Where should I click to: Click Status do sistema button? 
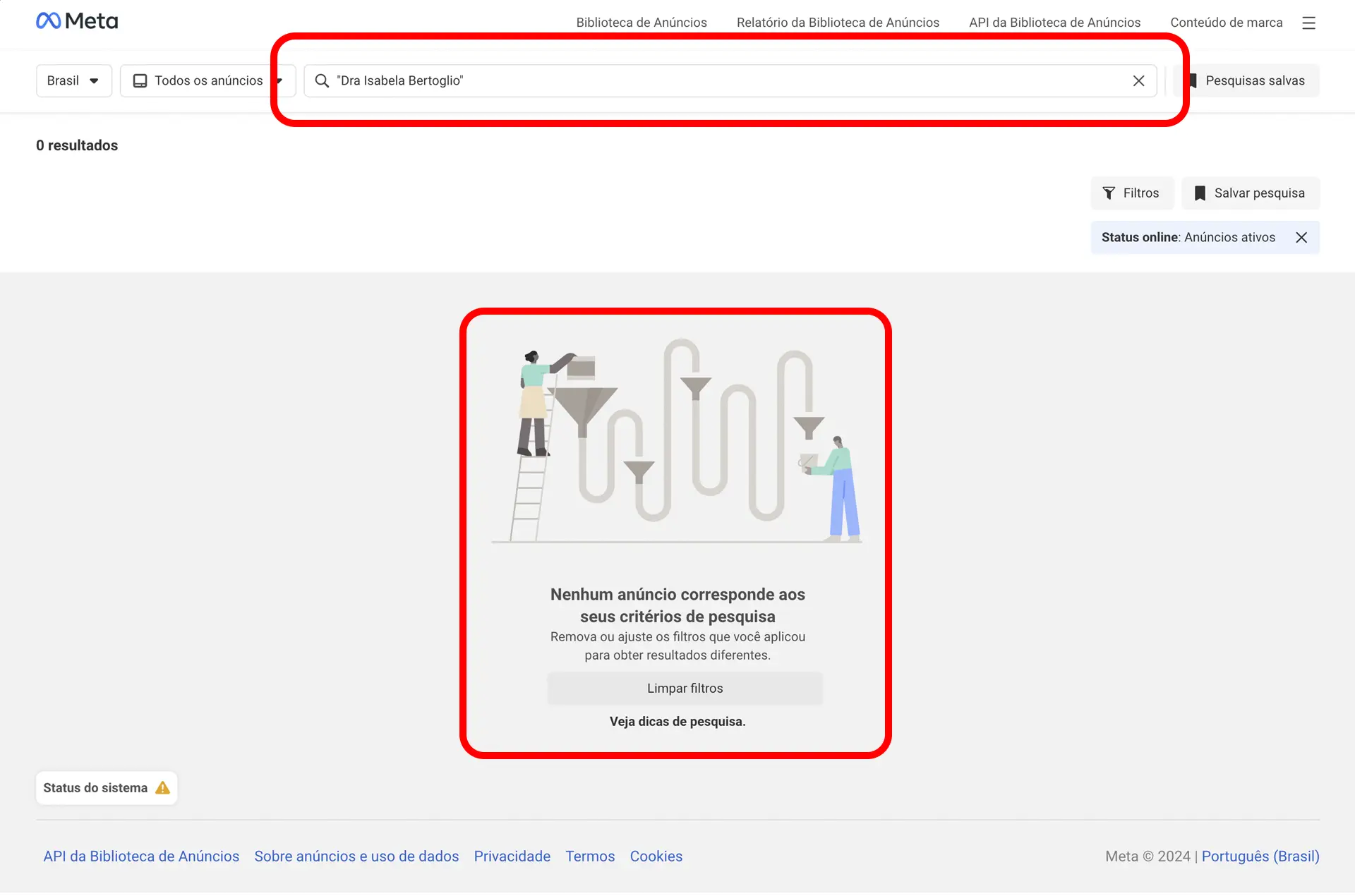pyautogui.click(x=107, y=787)
